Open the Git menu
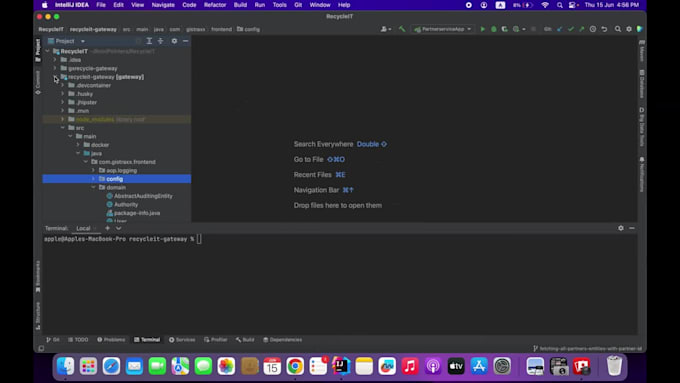This screenshot has height=383, width=680. (x=298, y=5)
